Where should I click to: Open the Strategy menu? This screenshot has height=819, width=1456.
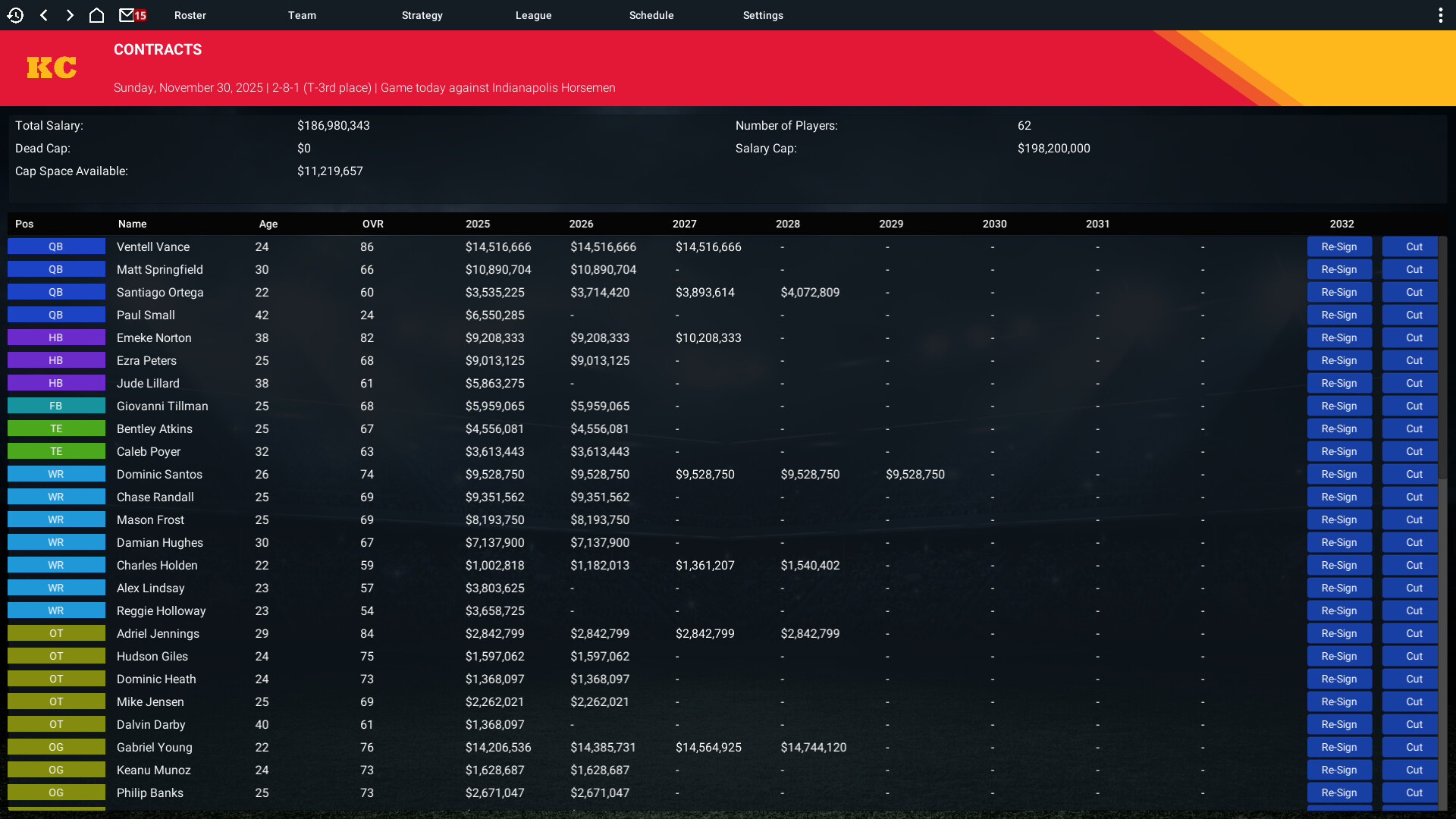422,15
